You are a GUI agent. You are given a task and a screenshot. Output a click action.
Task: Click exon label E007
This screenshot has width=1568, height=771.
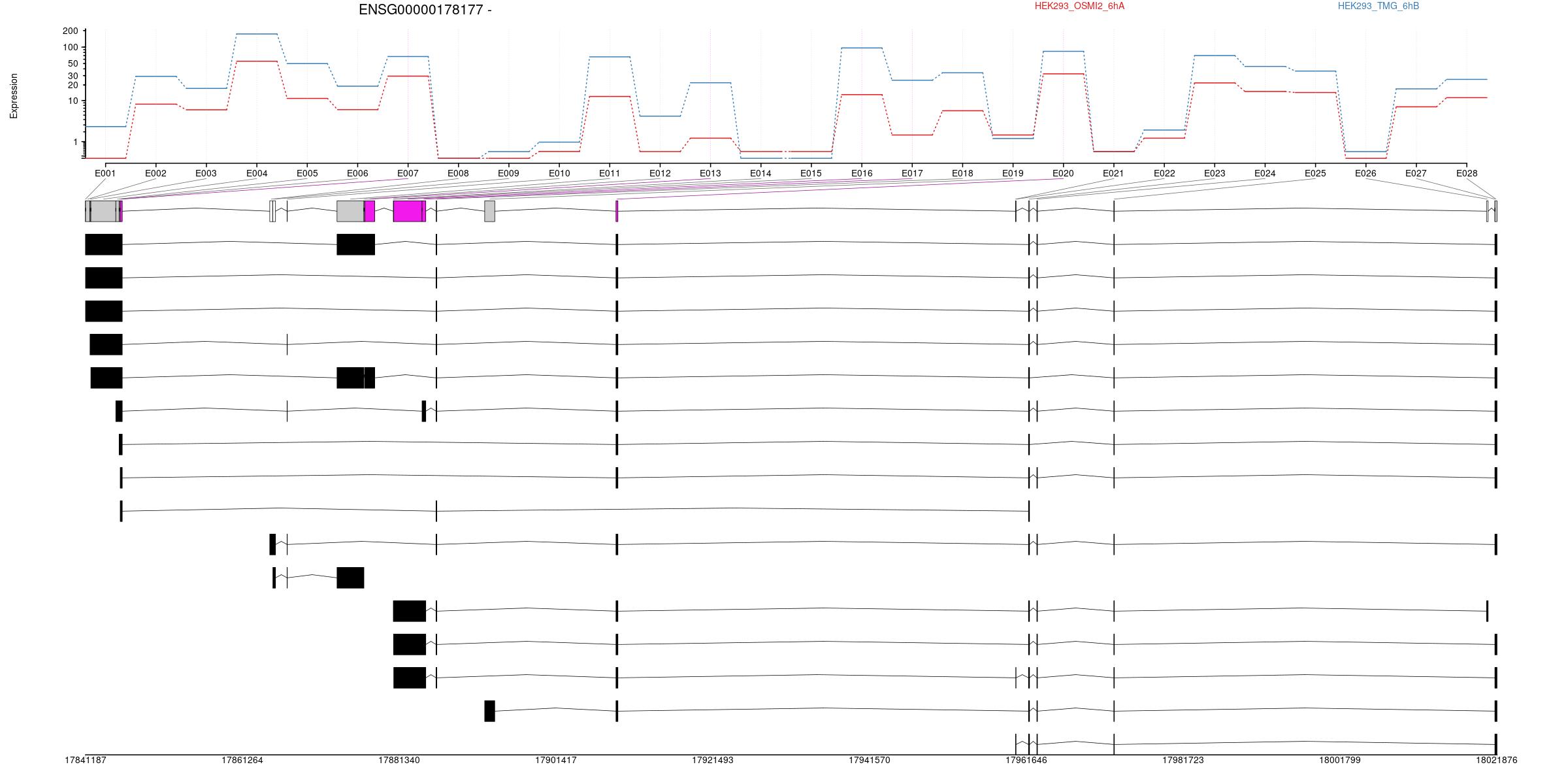pyautogui.click(x=408, y=173)
